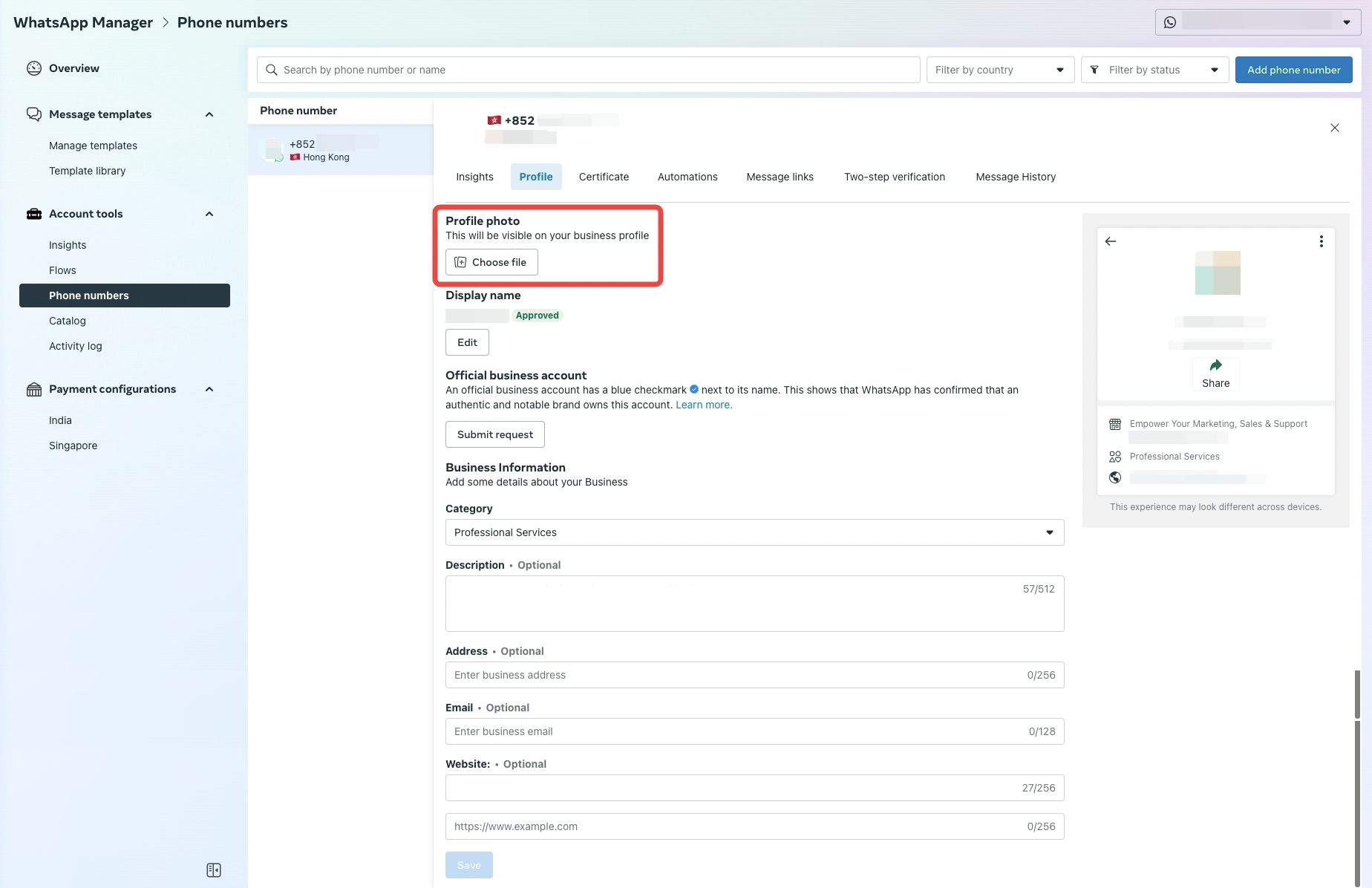Open the Filter by country dropdown

1000,70
